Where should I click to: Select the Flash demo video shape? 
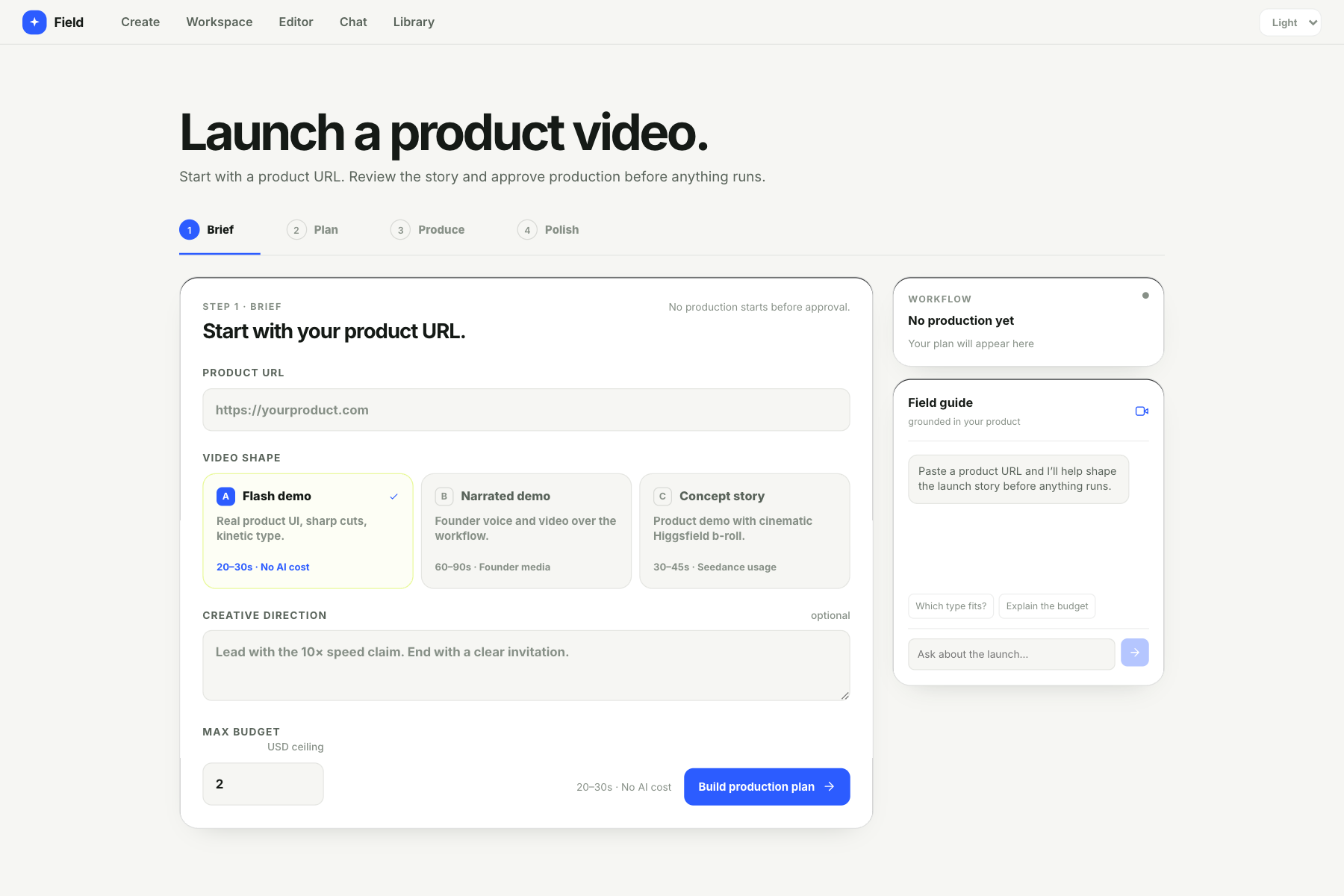(x=308, y=531)
